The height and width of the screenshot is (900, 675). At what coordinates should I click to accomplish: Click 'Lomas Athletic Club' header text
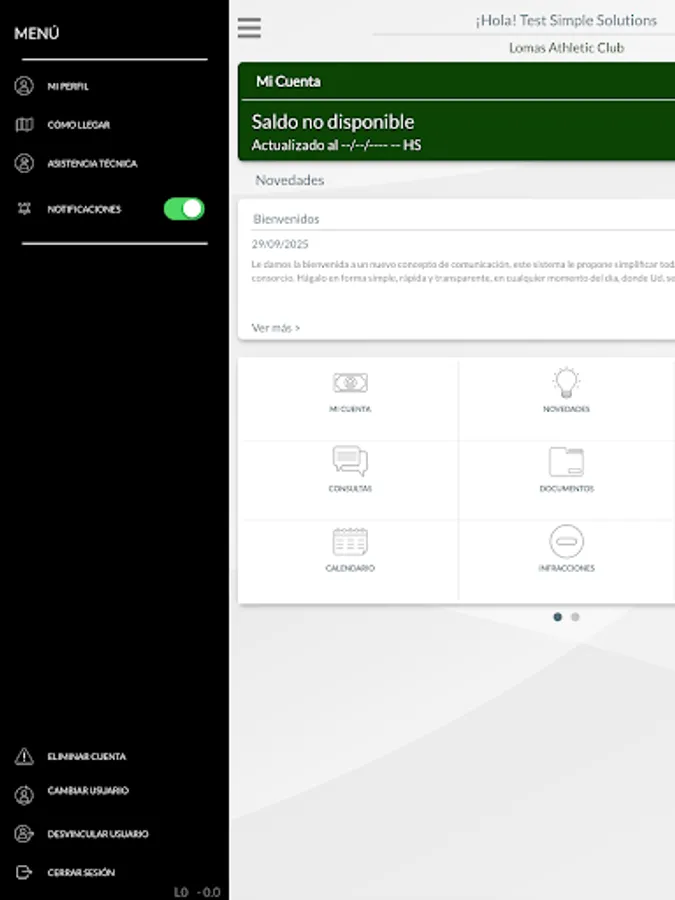(x=567, y=48)
